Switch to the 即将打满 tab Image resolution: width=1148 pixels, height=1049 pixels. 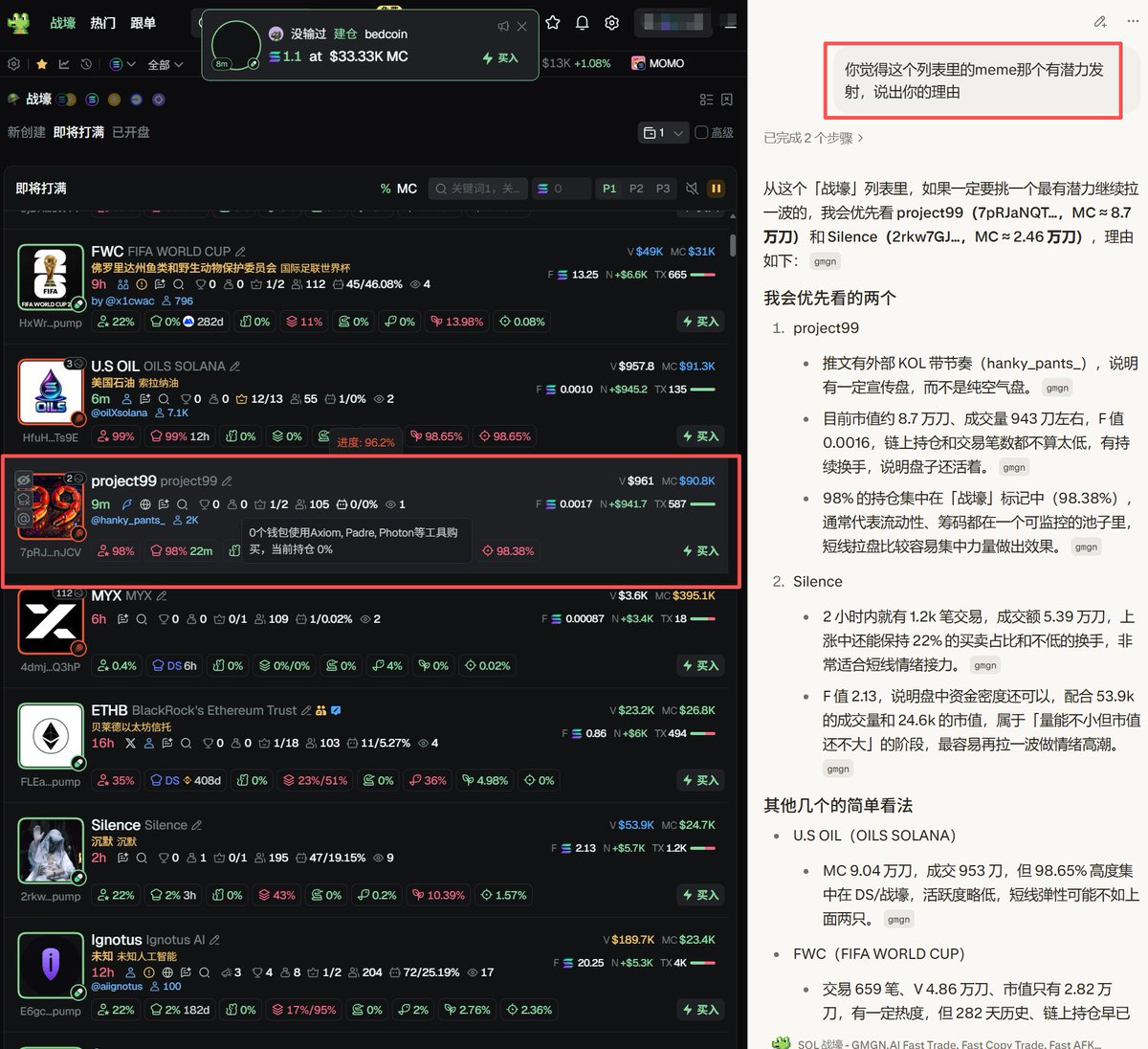pos(78,132)
